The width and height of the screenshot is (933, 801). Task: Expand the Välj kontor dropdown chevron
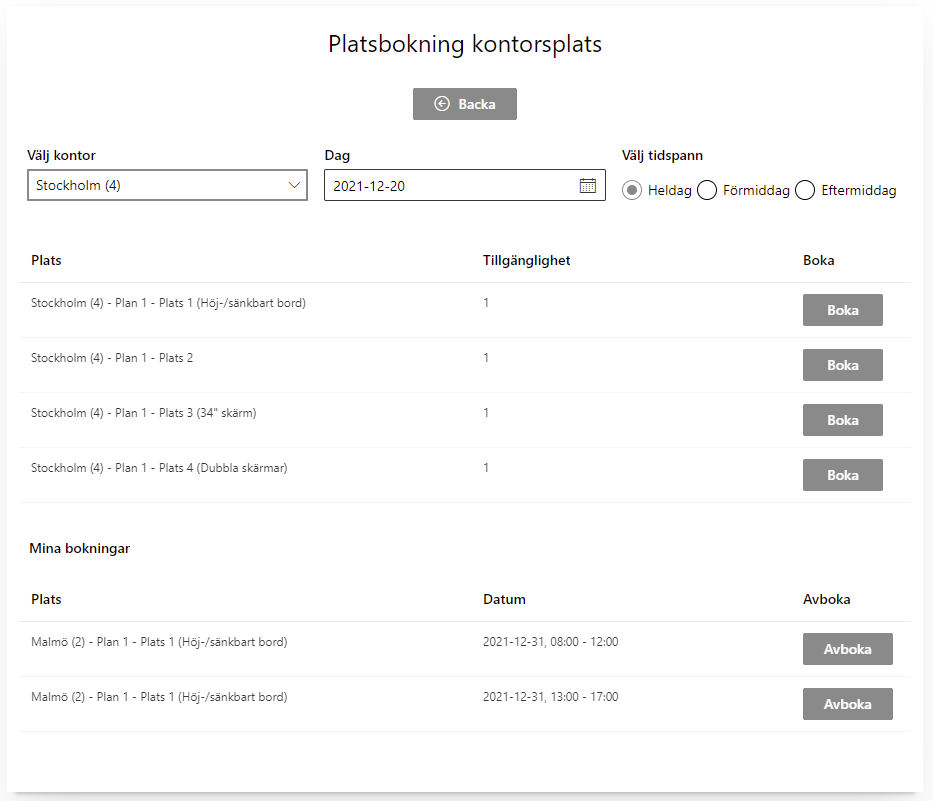coord(294,185)
